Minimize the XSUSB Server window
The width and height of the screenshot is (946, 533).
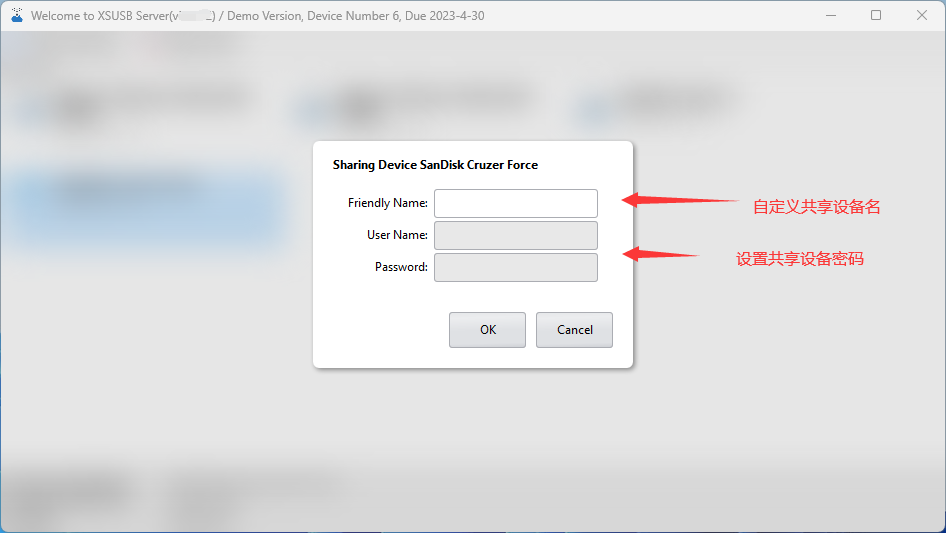831,15
